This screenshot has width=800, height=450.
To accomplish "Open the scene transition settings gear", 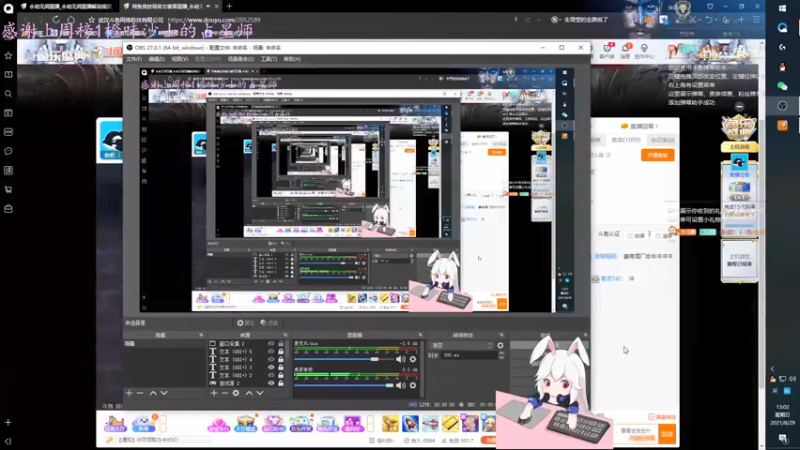I will [x=500, y=345].
